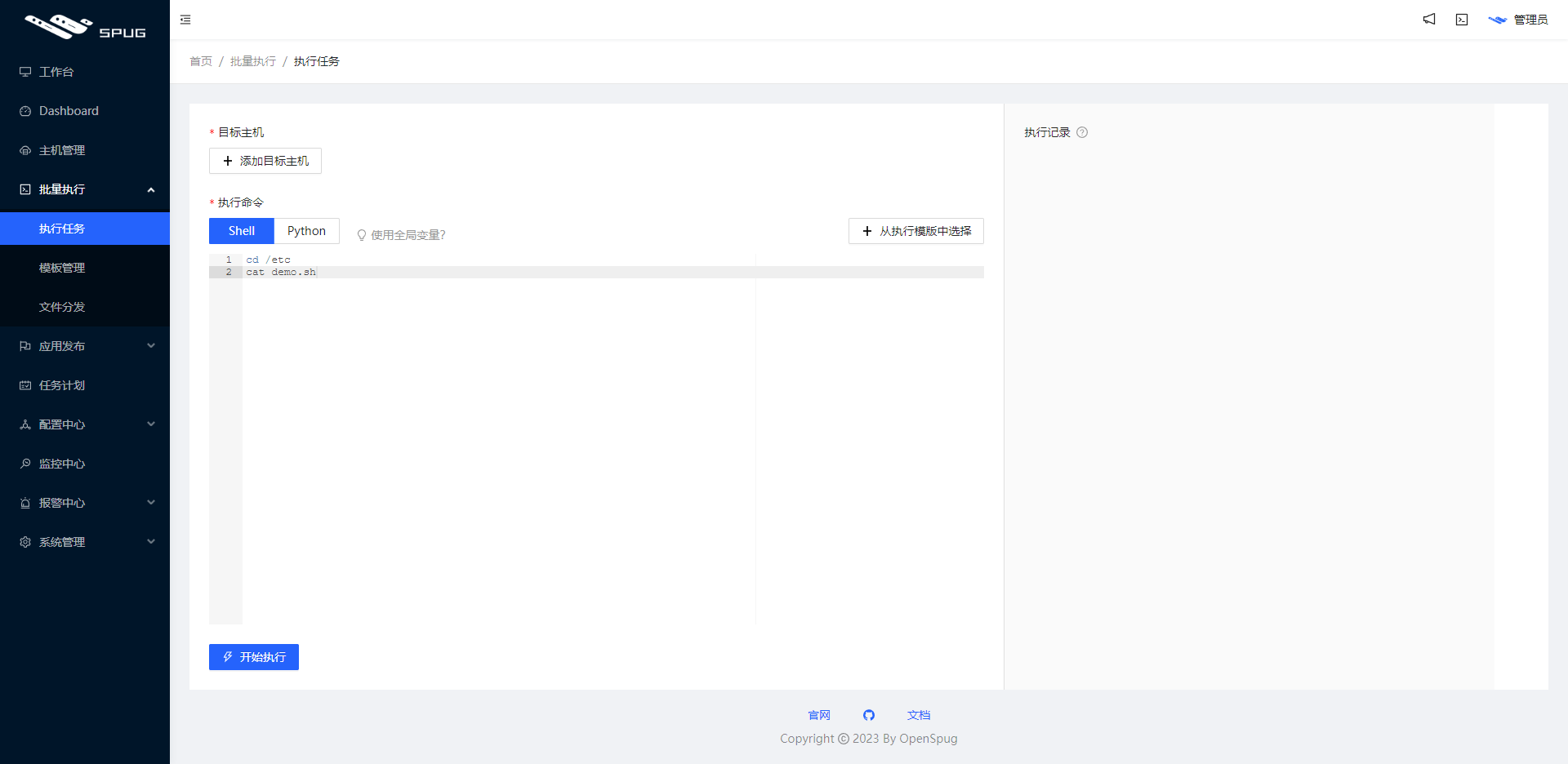The image size is (1568, 764).
Task: Open the 管理员 user dropdown
Action: coord(1518,20)
